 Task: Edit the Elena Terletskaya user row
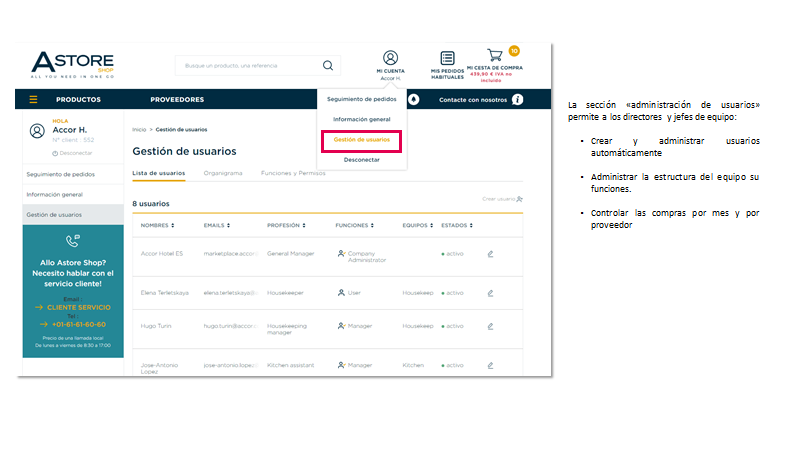click(490, 293)
